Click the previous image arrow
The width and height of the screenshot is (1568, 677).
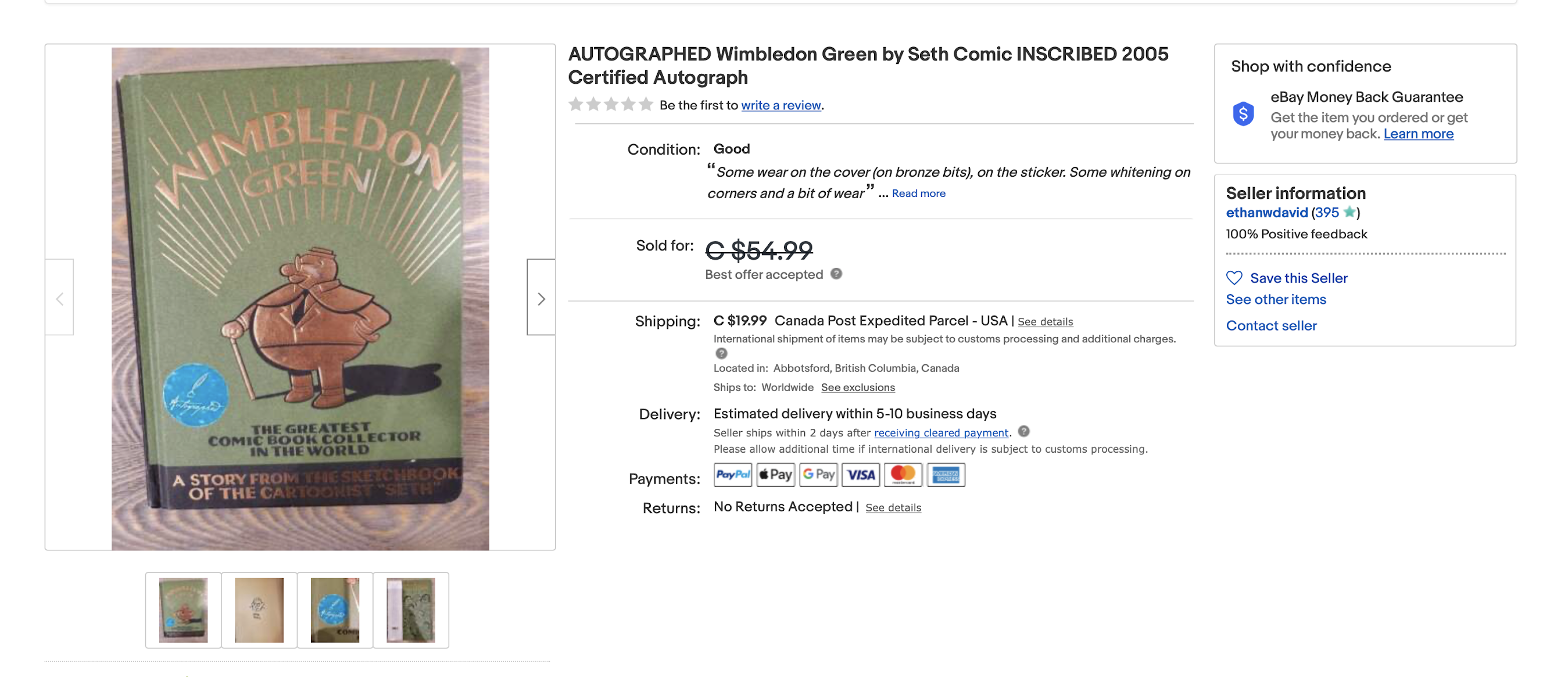60,298
